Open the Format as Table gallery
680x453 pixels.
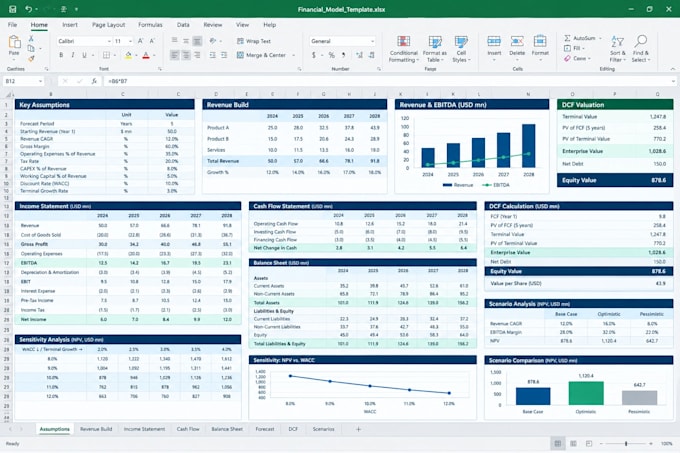click(x=435, y=49)
